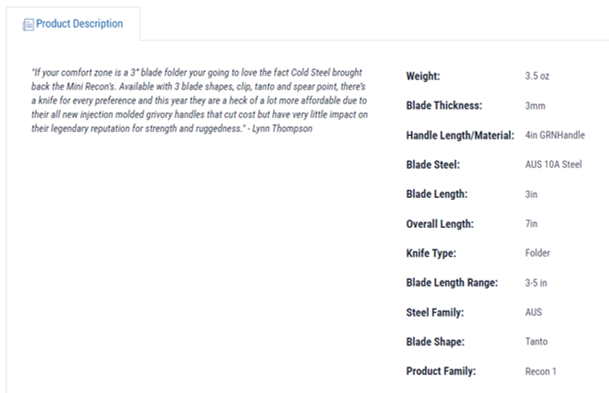609x393 pixels.
Task: Select the Blade Thickness label
Action: [x=444, y=106]
